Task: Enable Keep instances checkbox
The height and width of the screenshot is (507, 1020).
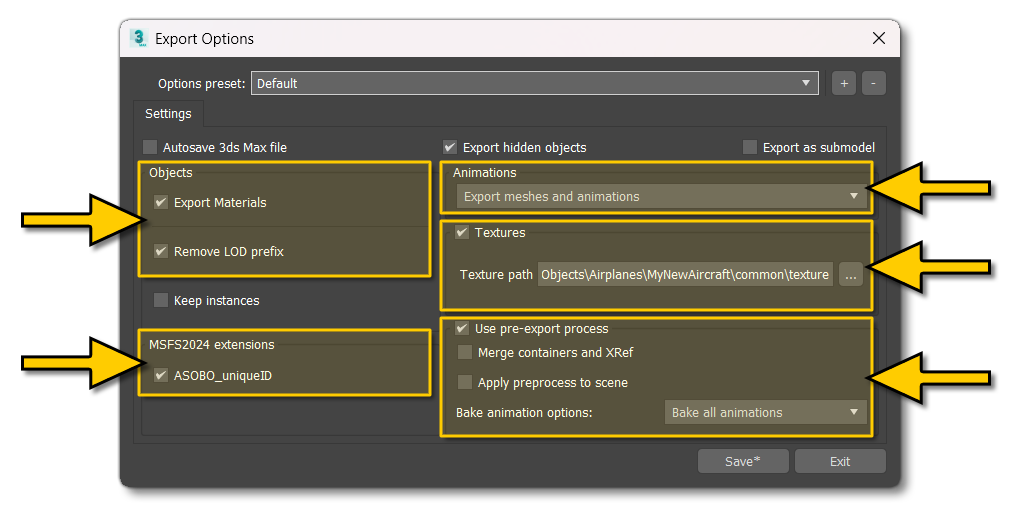Action: [161, 301]
